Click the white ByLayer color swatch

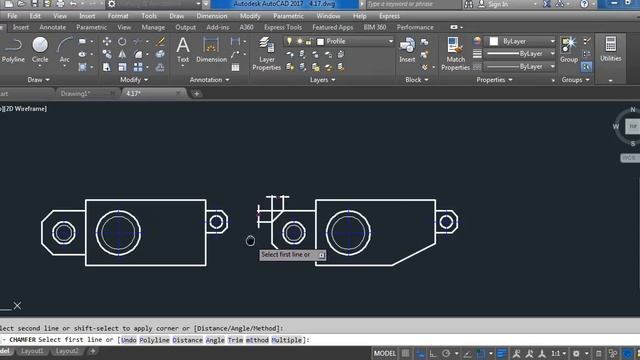[x=494, y=41]
